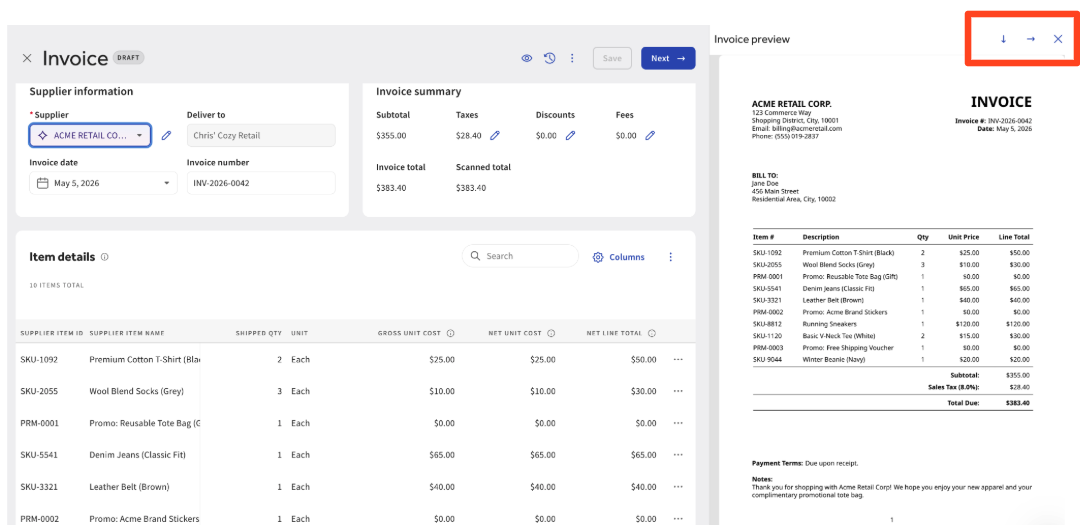This screenshot has height=532, width=1080.
Task: Open the Columns settings
Action: tap(619, 257)
